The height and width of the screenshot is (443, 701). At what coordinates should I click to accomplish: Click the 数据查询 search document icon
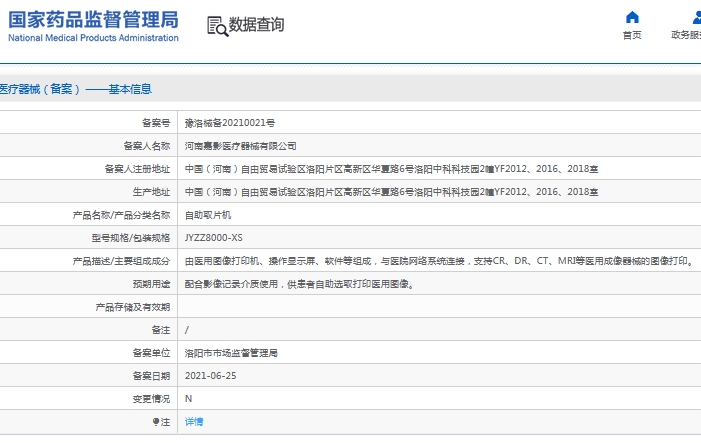(217, 26)
